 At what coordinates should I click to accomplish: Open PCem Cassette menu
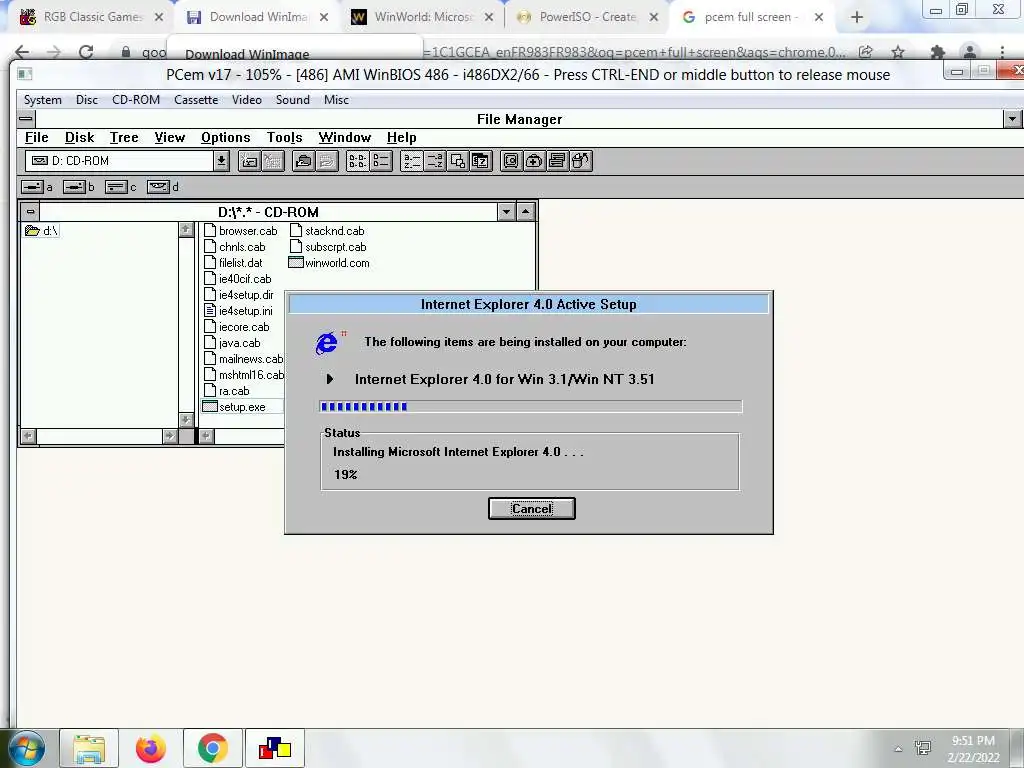196,100
